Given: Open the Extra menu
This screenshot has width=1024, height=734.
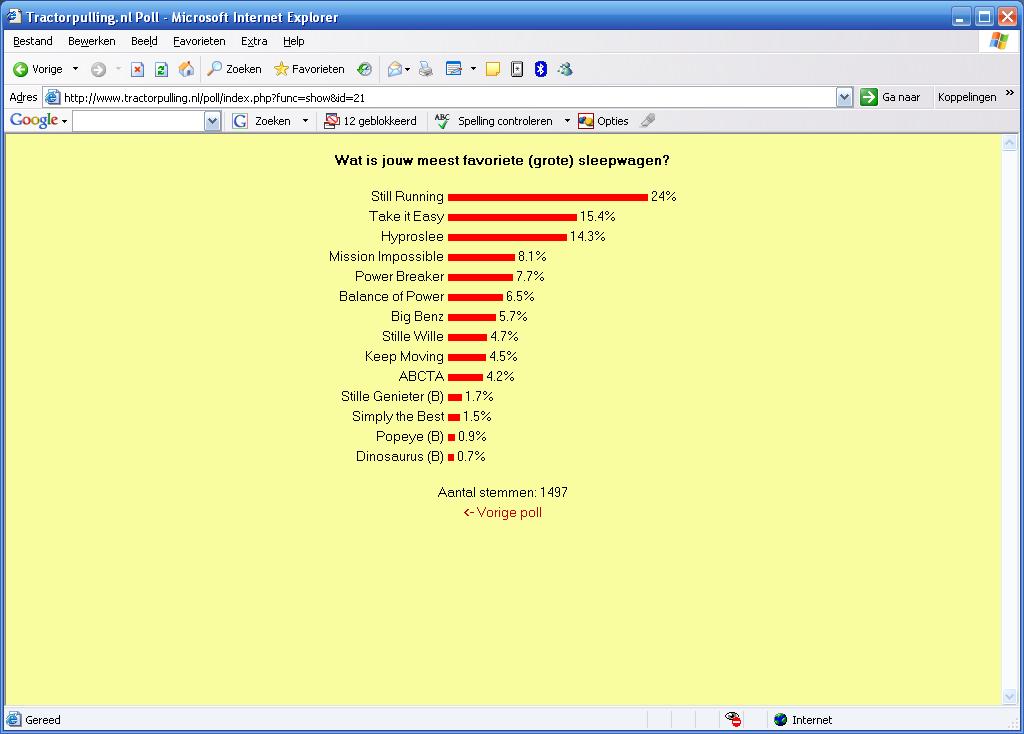Looking at the screenshot, I should pyautogui.click(x=254, y=41).
